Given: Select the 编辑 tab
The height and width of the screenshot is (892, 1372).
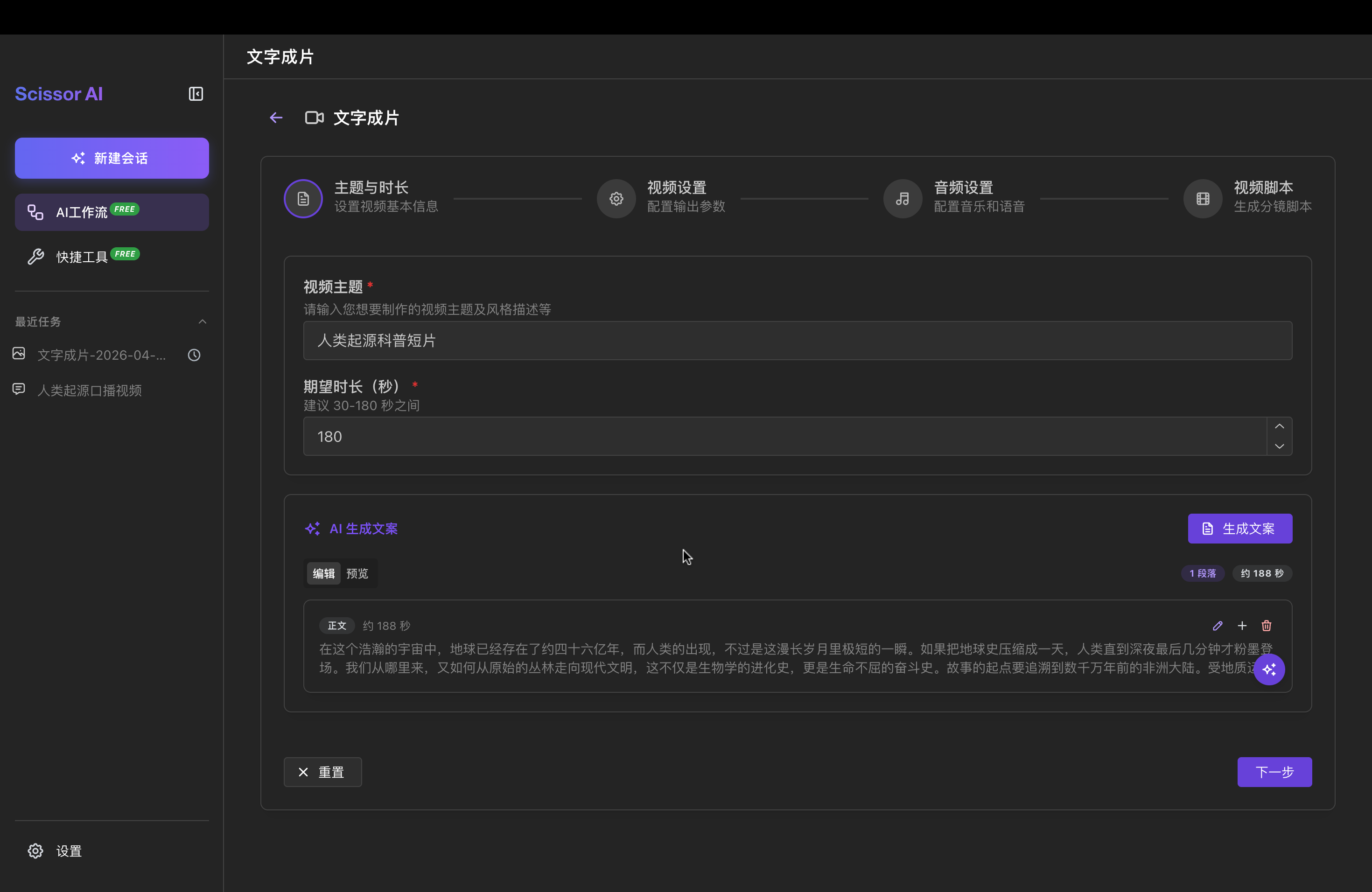Looking at the screenshot, I should point(323,573).
